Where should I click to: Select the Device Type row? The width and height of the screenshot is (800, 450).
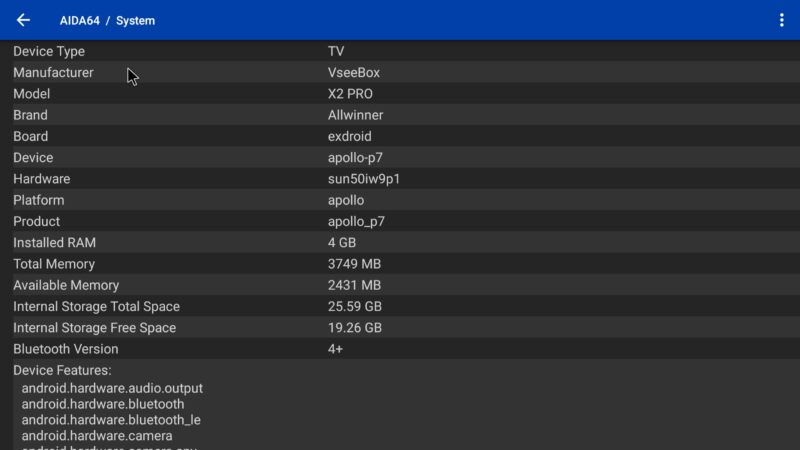pos(400,51)
